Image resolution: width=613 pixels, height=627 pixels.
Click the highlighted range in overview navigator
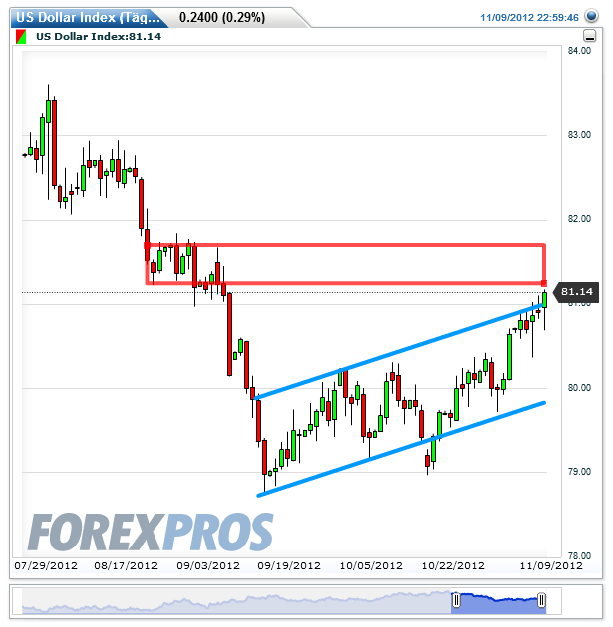pos(499,602)
